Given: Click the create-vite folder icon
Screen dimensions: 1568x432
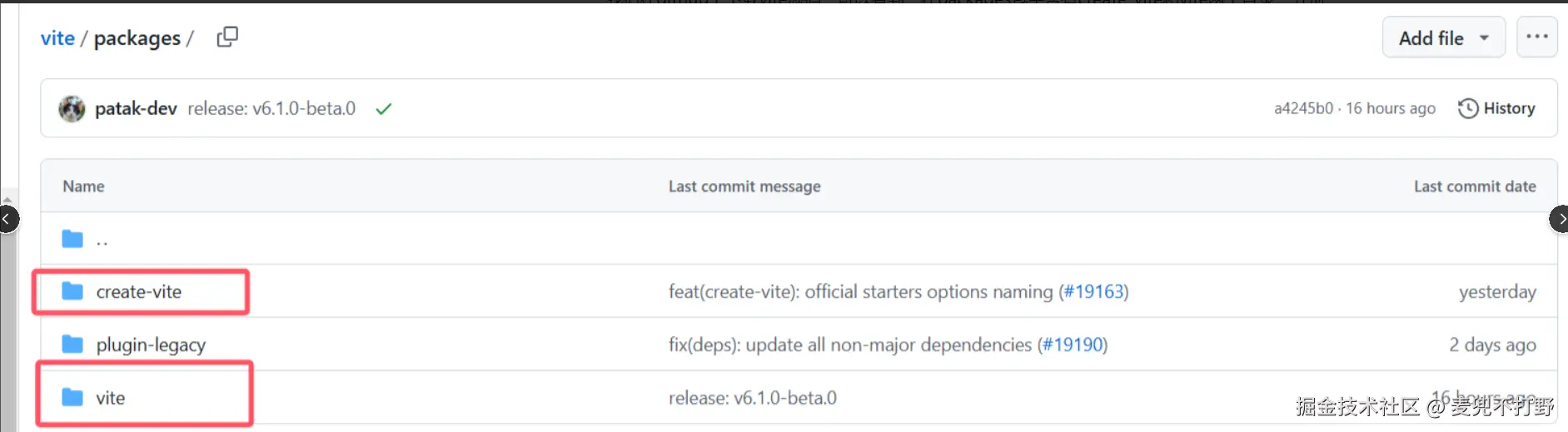Looking at the screenshot, I should (x=73, y=291).
